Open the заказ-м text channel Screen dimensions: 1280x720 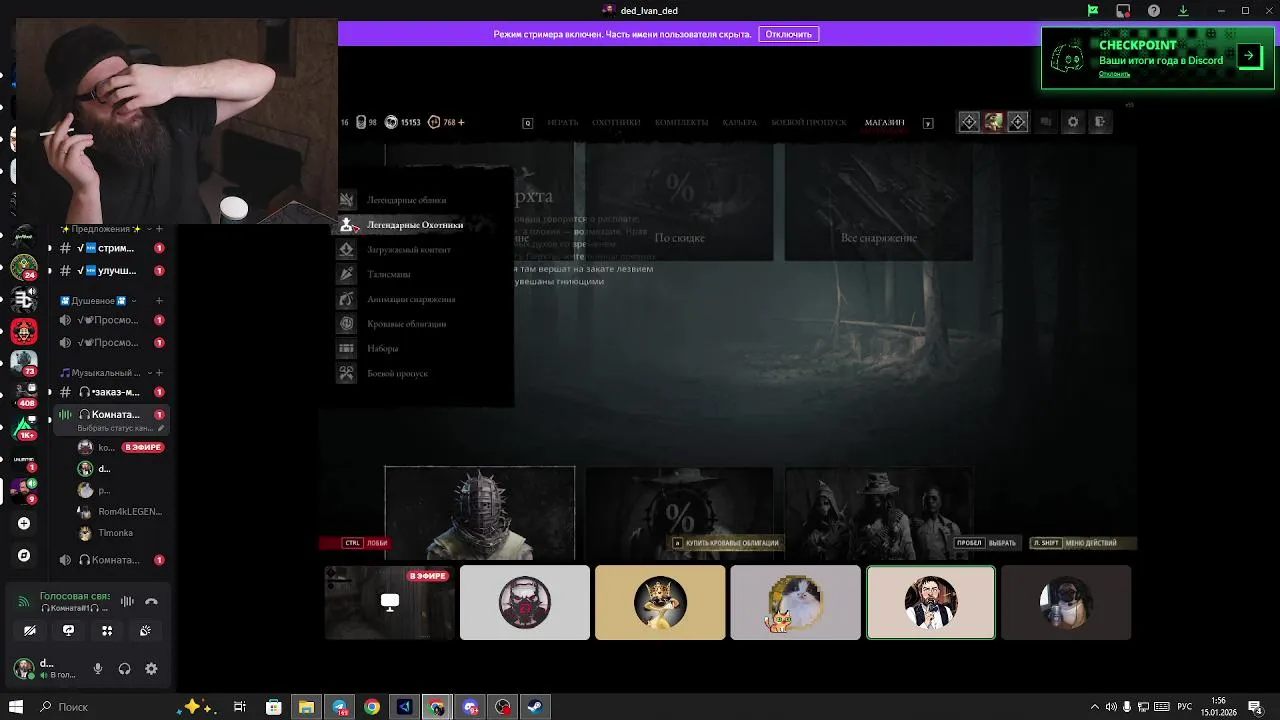point(108,392)
